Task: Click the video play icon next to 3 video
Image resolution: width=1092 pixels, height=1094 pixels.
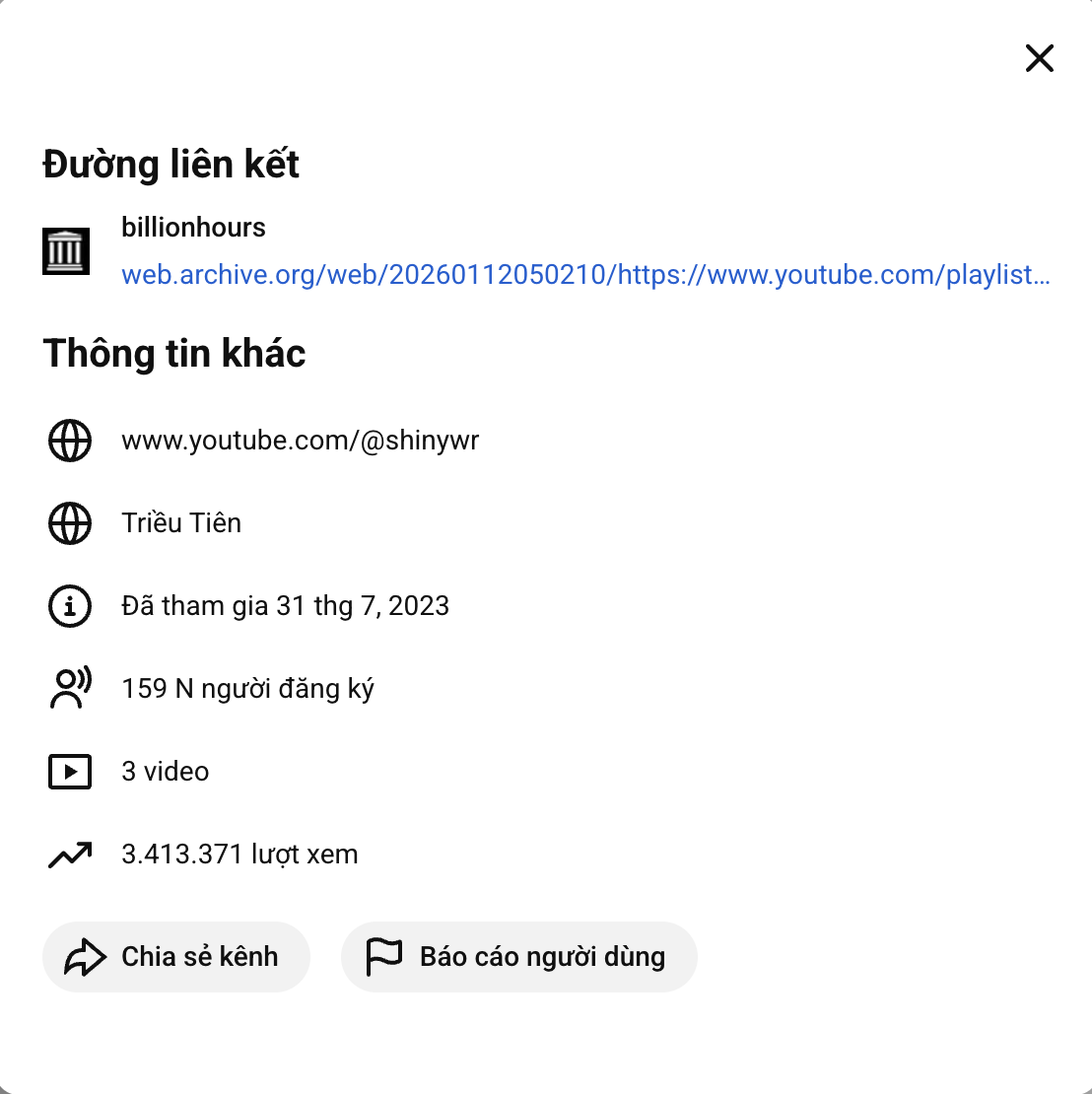Action: tap(69, 772)
